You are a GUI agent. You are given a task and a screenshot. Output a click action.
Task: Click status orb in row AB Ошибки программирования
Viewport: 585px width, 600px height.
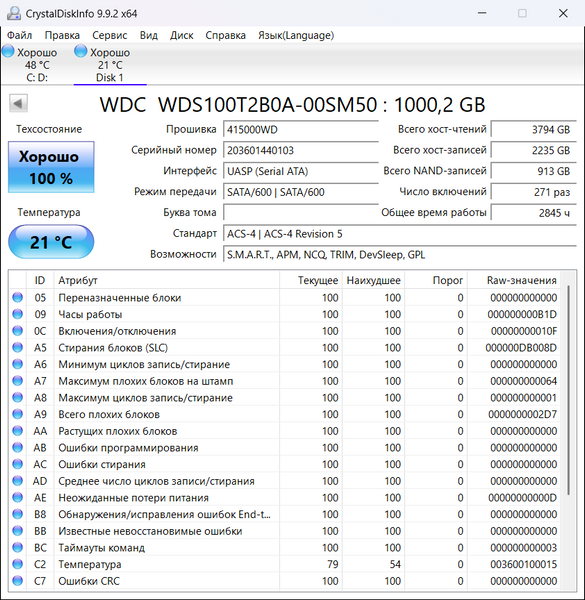(x=18, y=447)
